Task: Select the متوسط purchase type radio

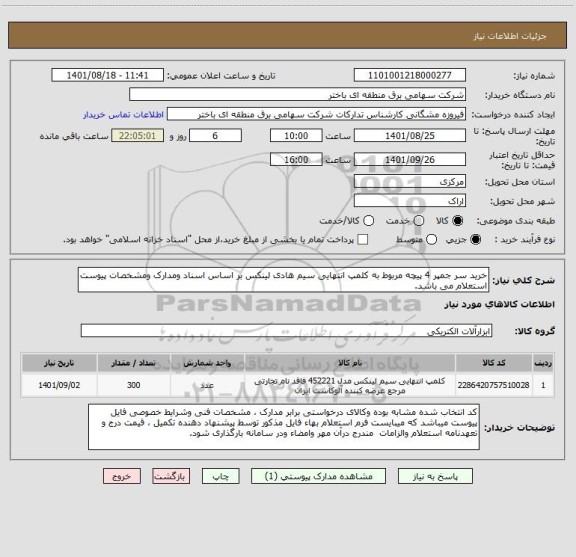Action: coord(431,240)
